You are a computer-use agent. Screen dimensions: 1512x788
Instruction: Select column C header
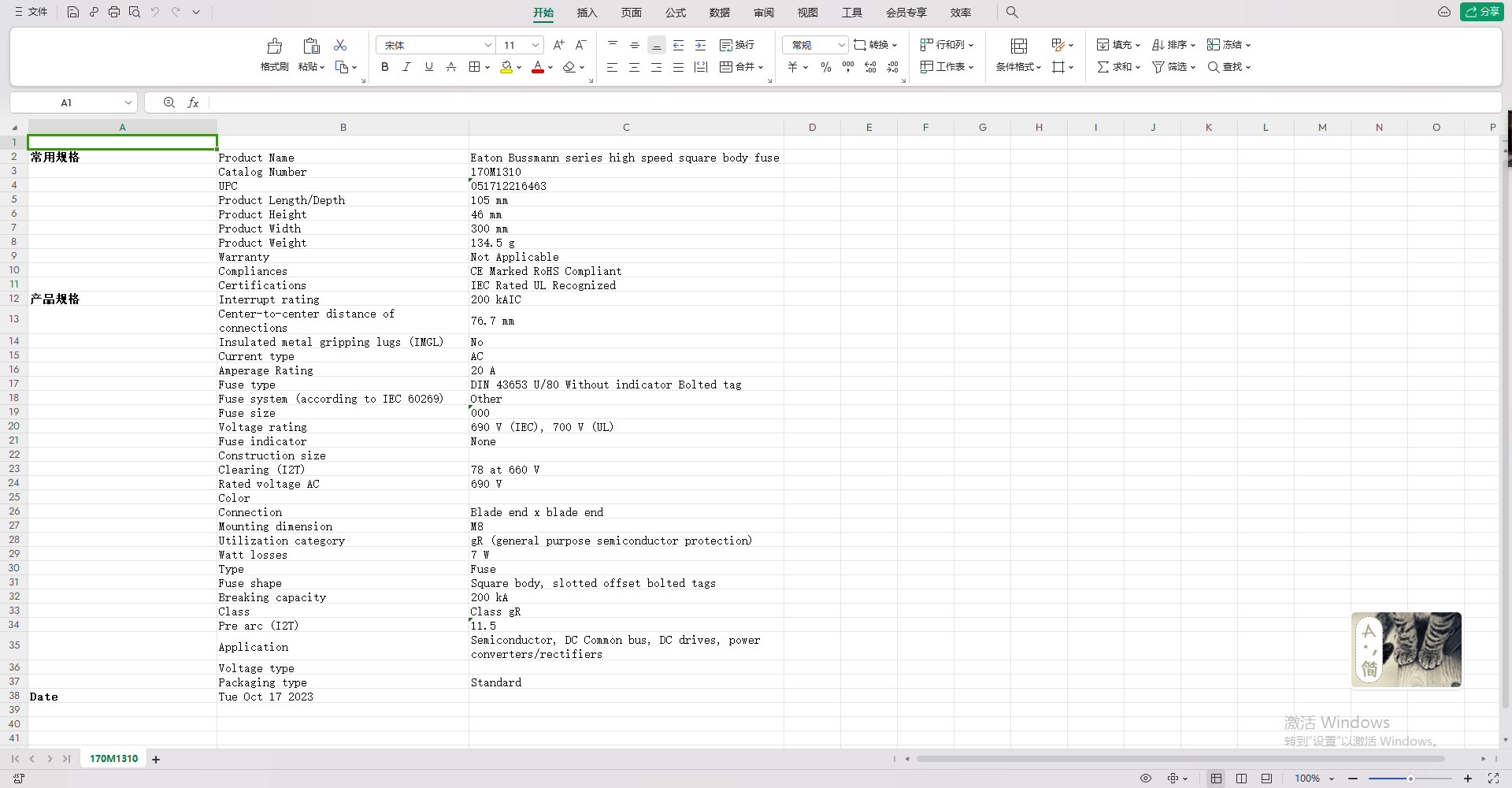[626, 127]
